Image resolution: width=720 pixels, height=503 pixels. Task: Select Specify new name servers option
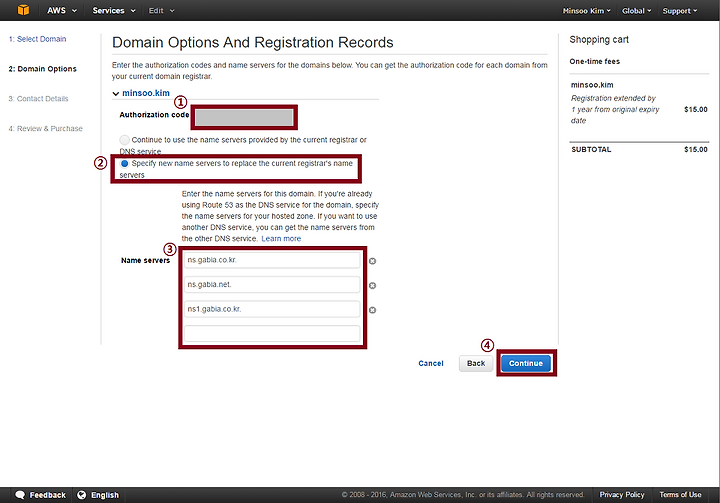point(124,164)
